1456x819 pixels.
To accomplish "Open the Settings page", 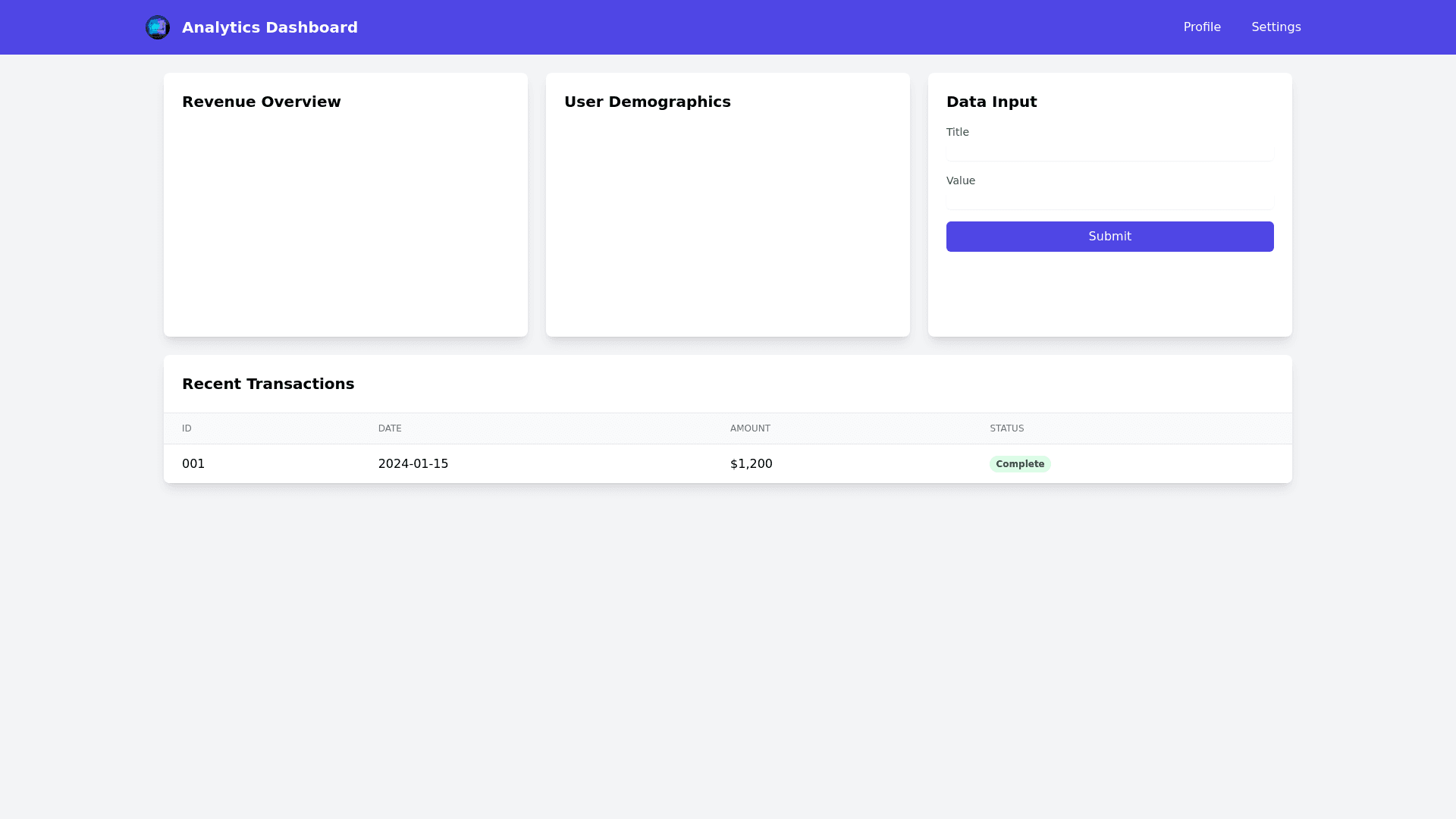I will click(1276, 27).
